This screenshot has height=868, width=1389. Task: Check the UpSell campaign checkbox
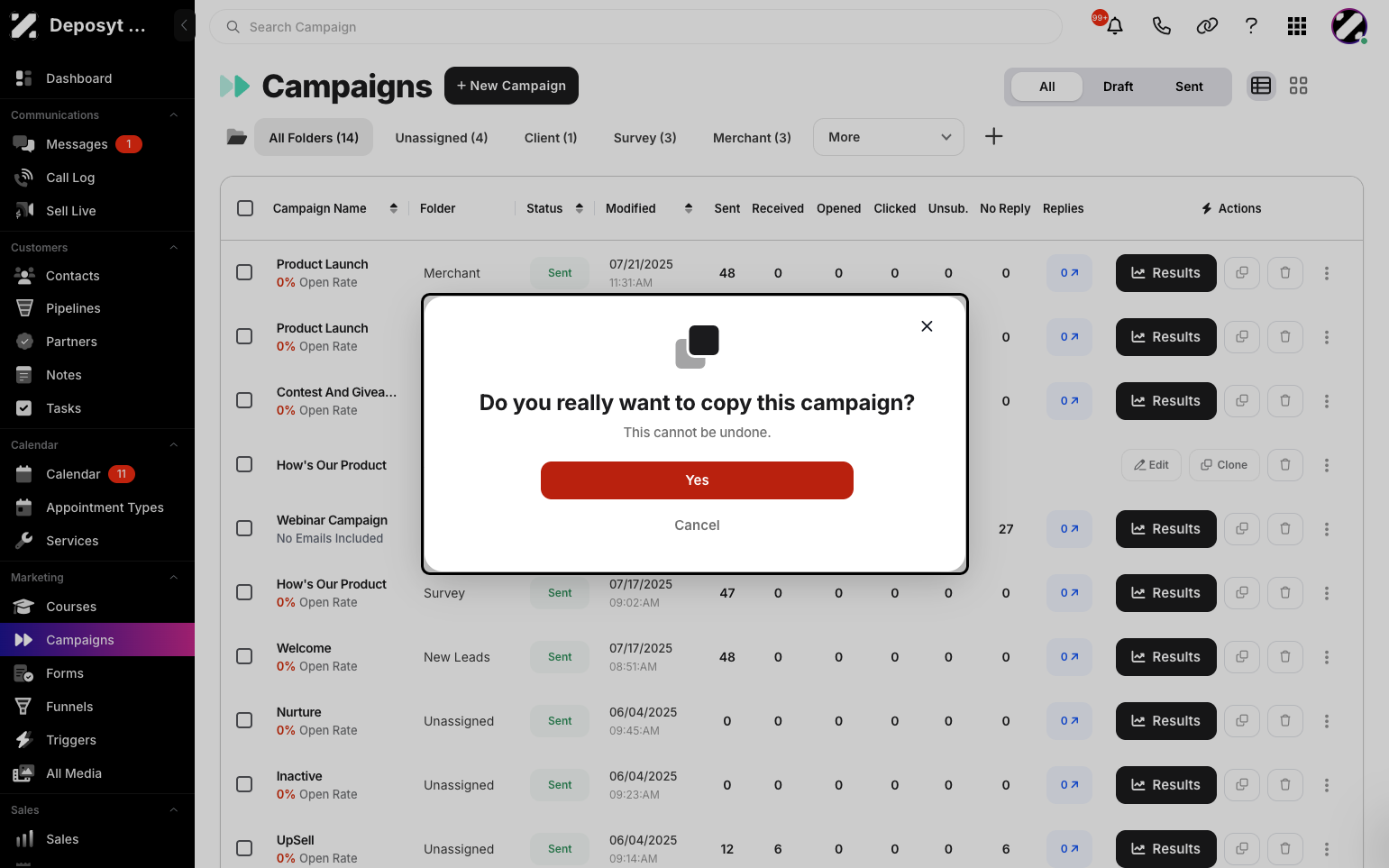[244, 848]
